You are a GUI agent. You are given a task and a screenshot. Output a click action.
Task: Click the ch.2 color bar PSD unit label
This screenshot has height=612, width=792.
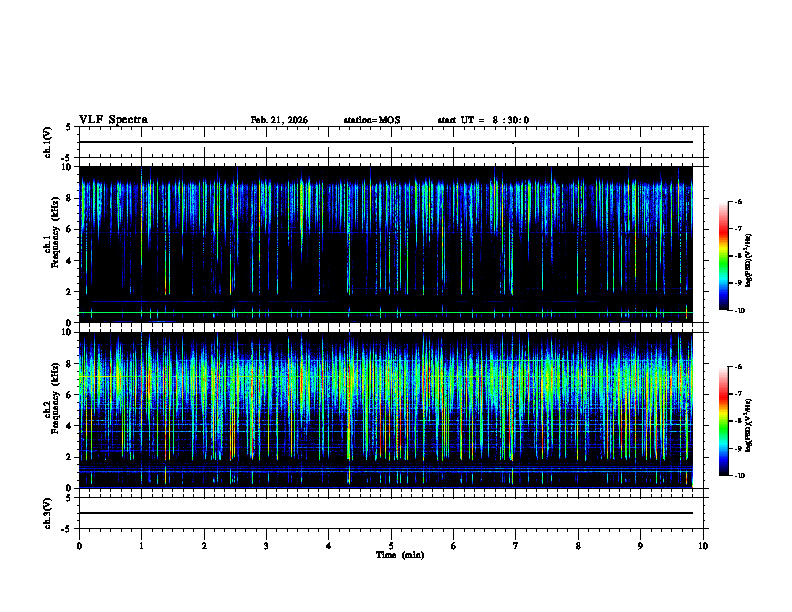749,426
